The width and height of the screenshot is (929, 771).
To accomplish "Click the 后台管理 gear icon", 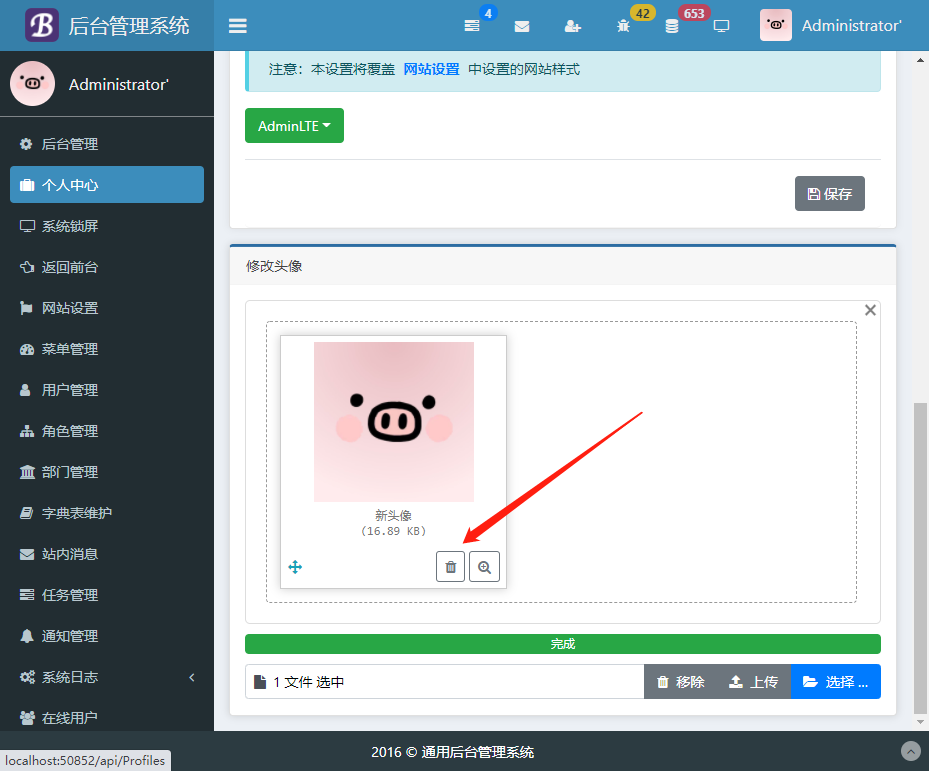I will pos(26,144).
